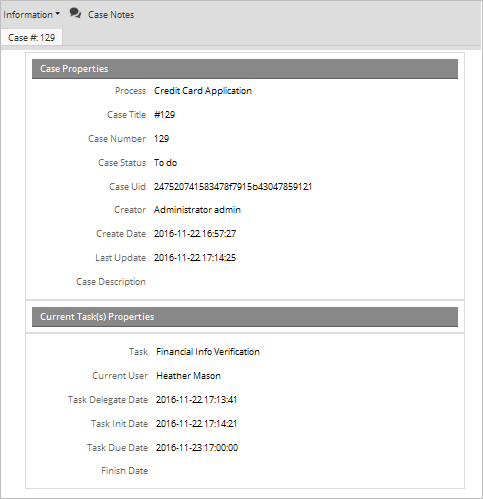
Task: Click the Task Init Date value
Action: 196,423
